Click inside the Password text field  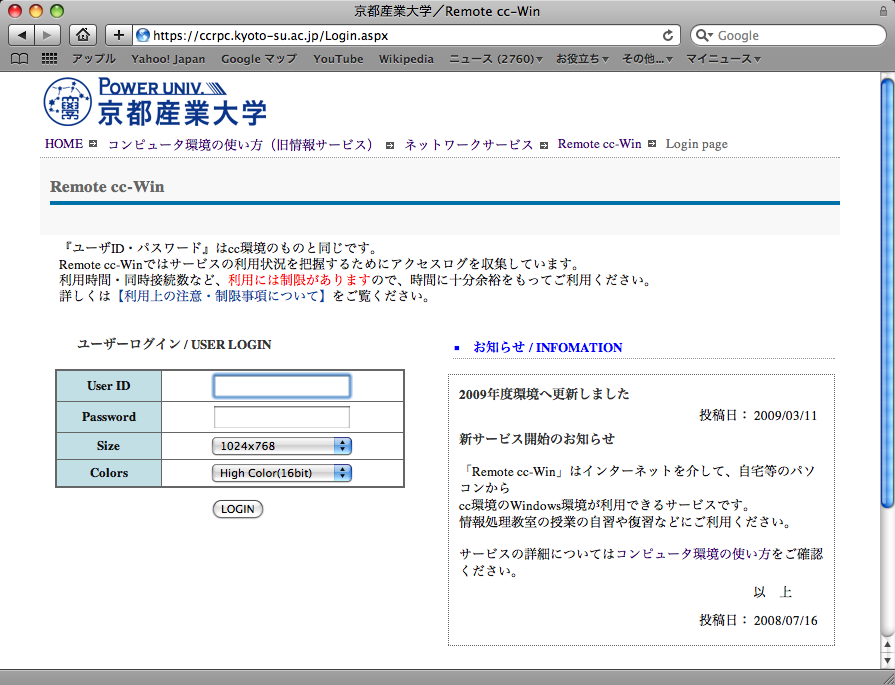pos(281,417)
